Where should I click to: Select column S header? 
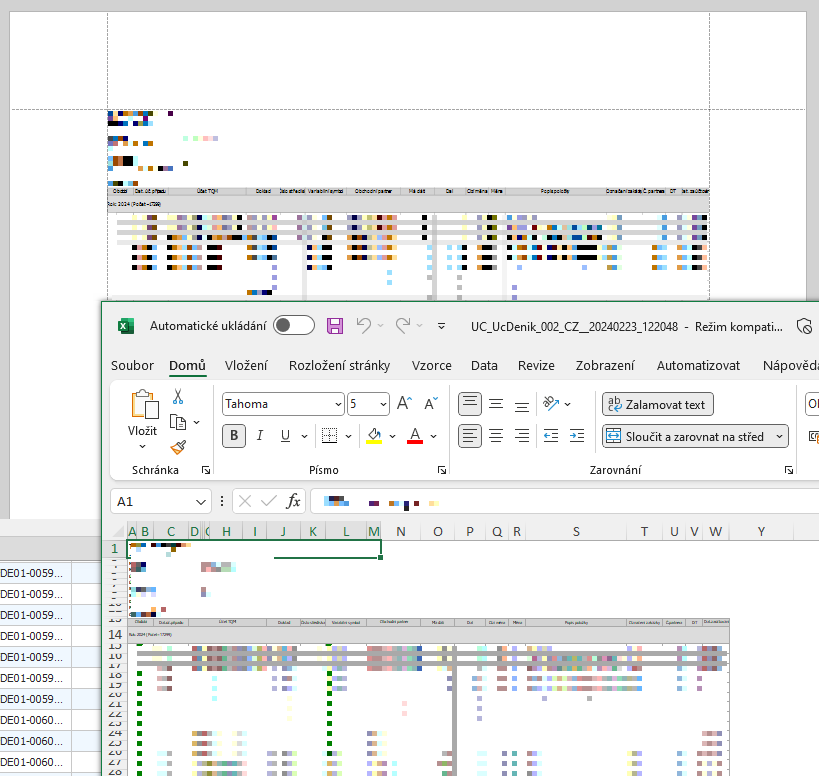[576, 532]
